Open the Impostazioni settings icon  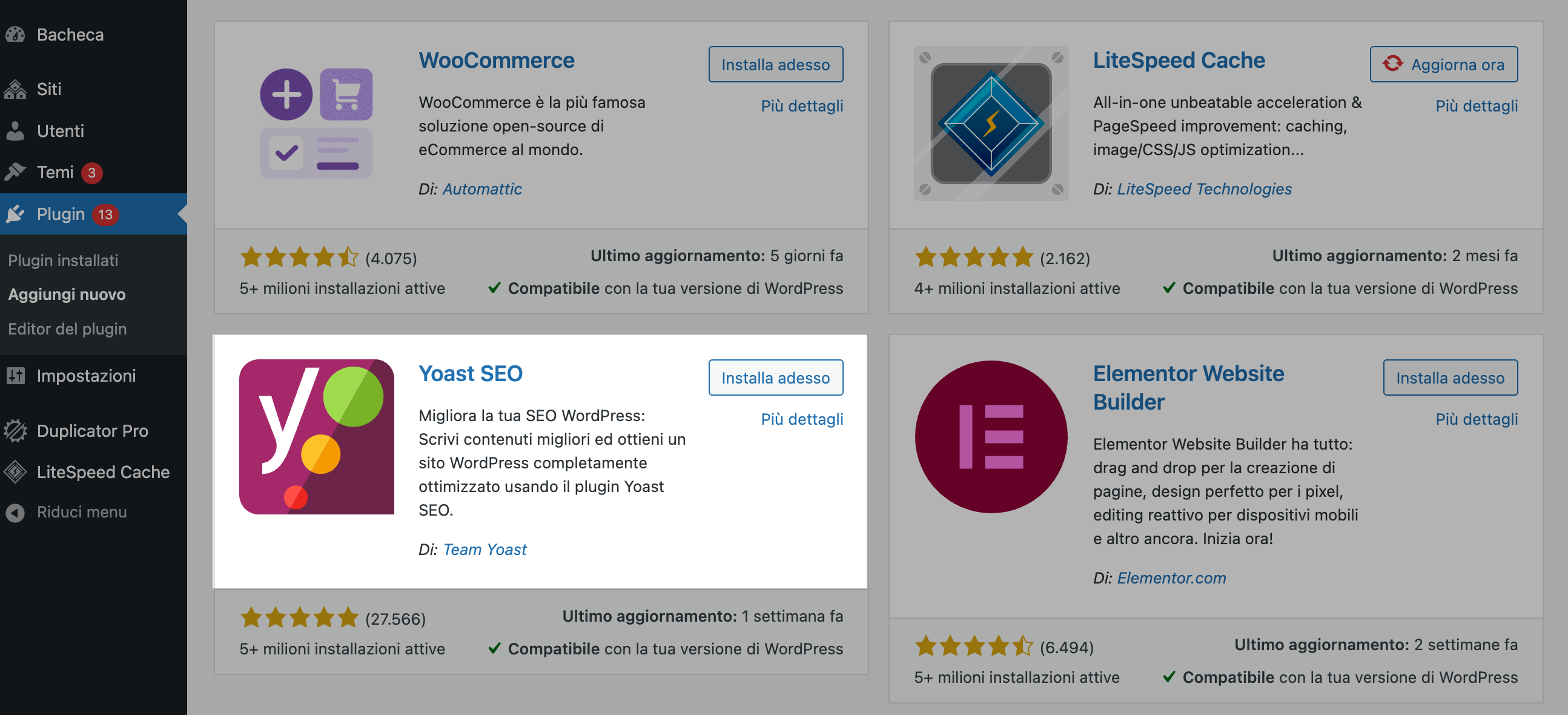click(x=15, y=376)
